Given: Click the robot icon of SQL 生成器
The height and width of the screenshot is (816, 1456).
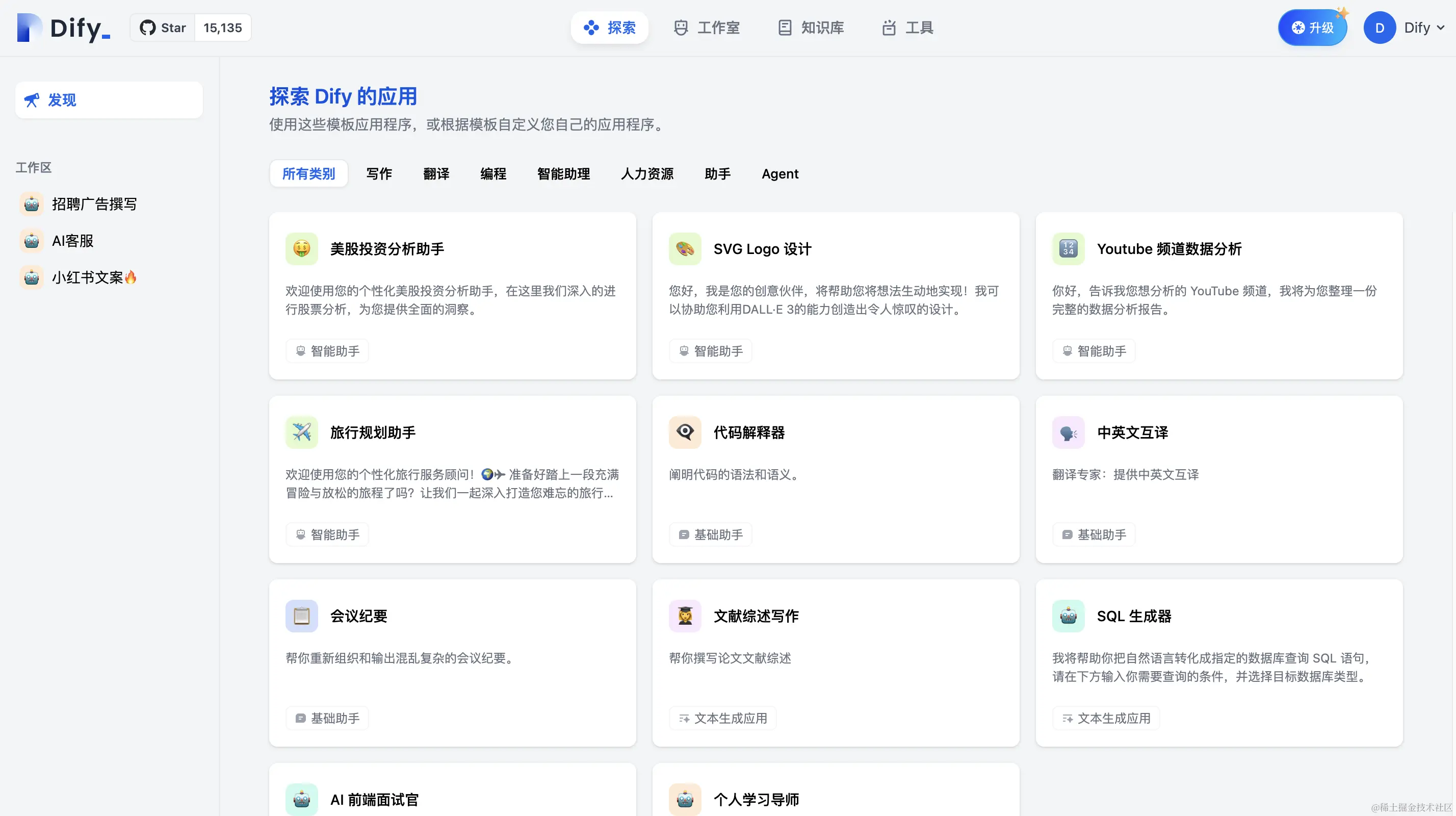Looking at the screenshot, I should tap(1068, 616).
